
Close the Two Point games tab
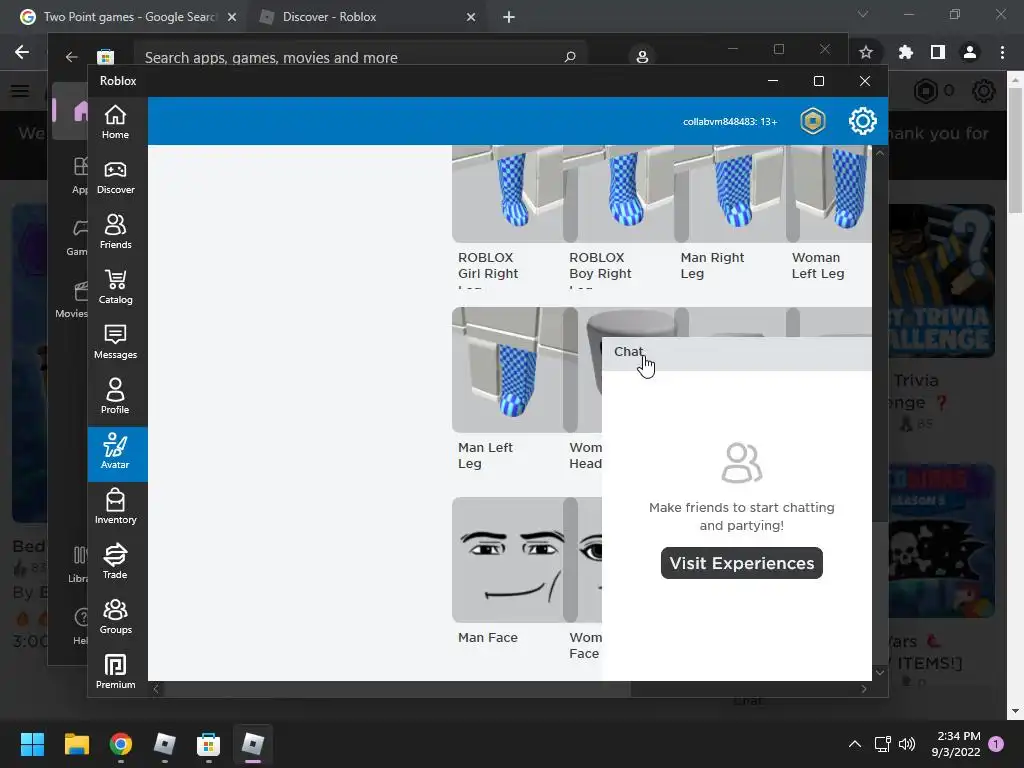(x=232, y=17)
